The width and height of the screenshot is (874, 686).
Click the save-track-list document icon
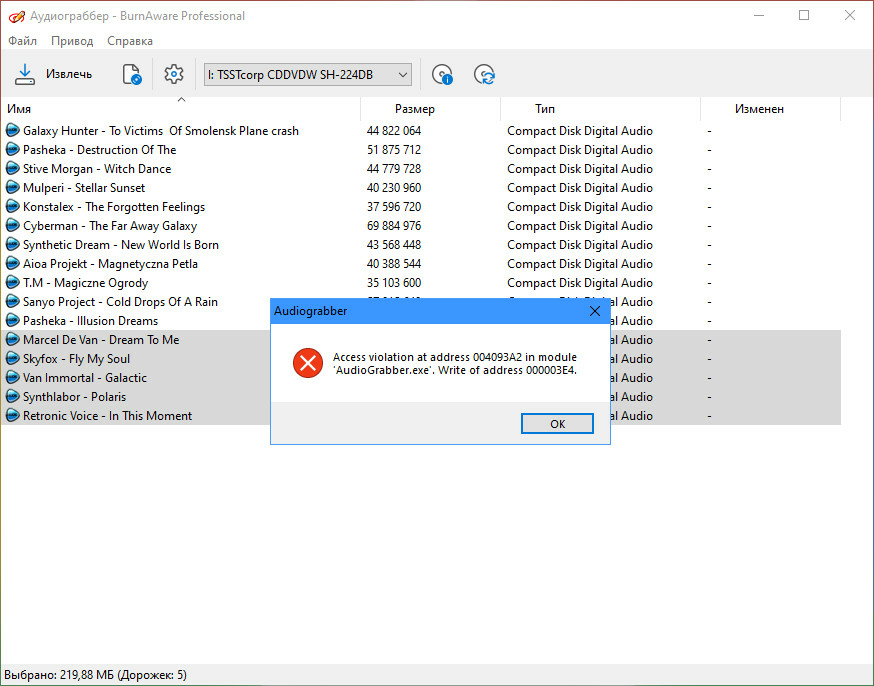click(132, 74)
